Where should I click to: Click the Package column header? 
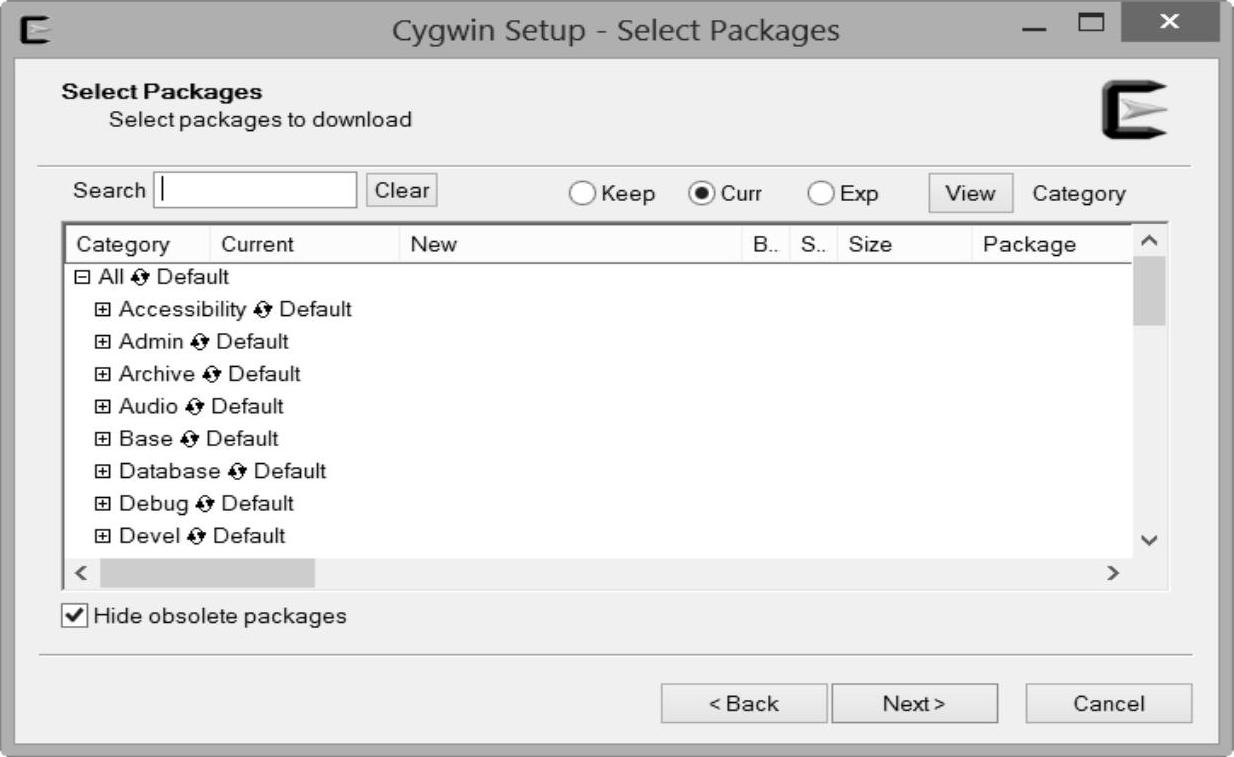(x=1029, y=245)
